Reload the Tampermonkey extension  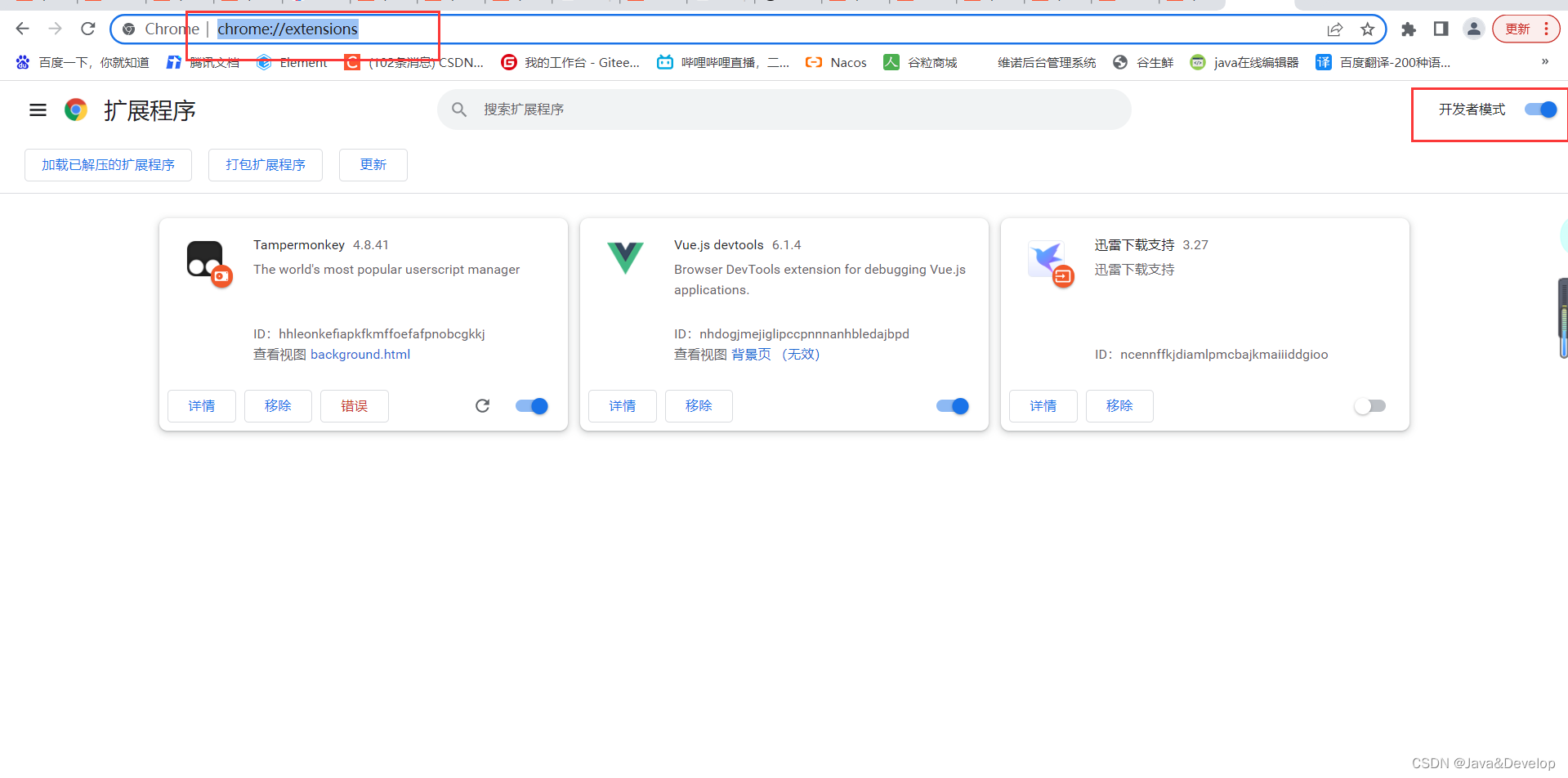point(483,406)
